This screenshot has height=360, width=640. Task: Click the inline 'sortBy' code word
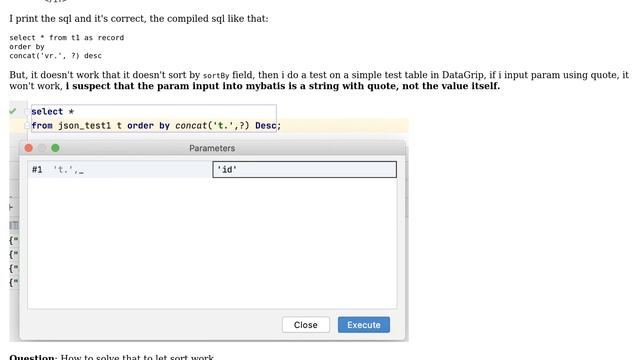click(216, 76)
